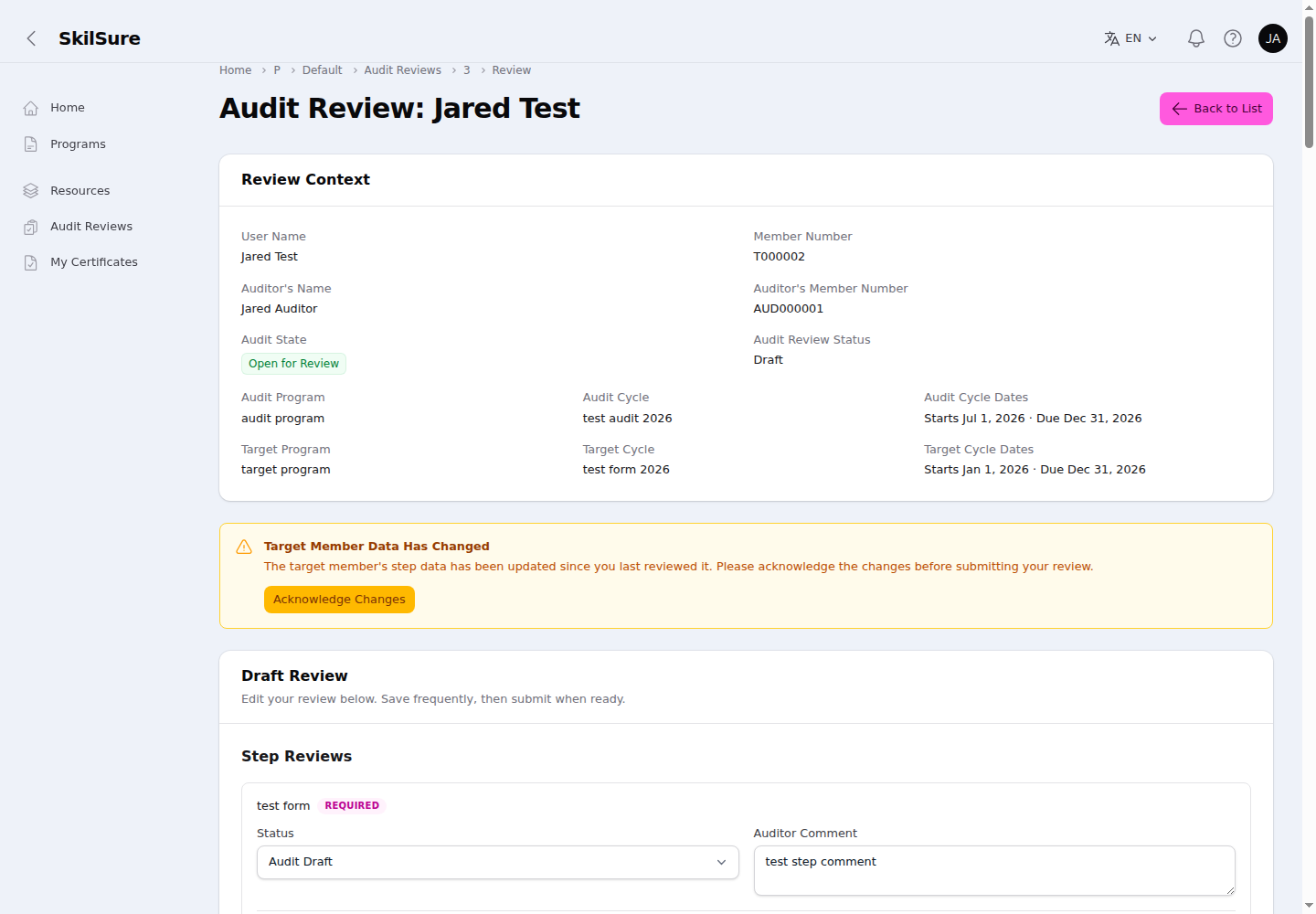Click the Resources layers icon in sidebar
The image size is (1316, 914).
pos(31,191)
